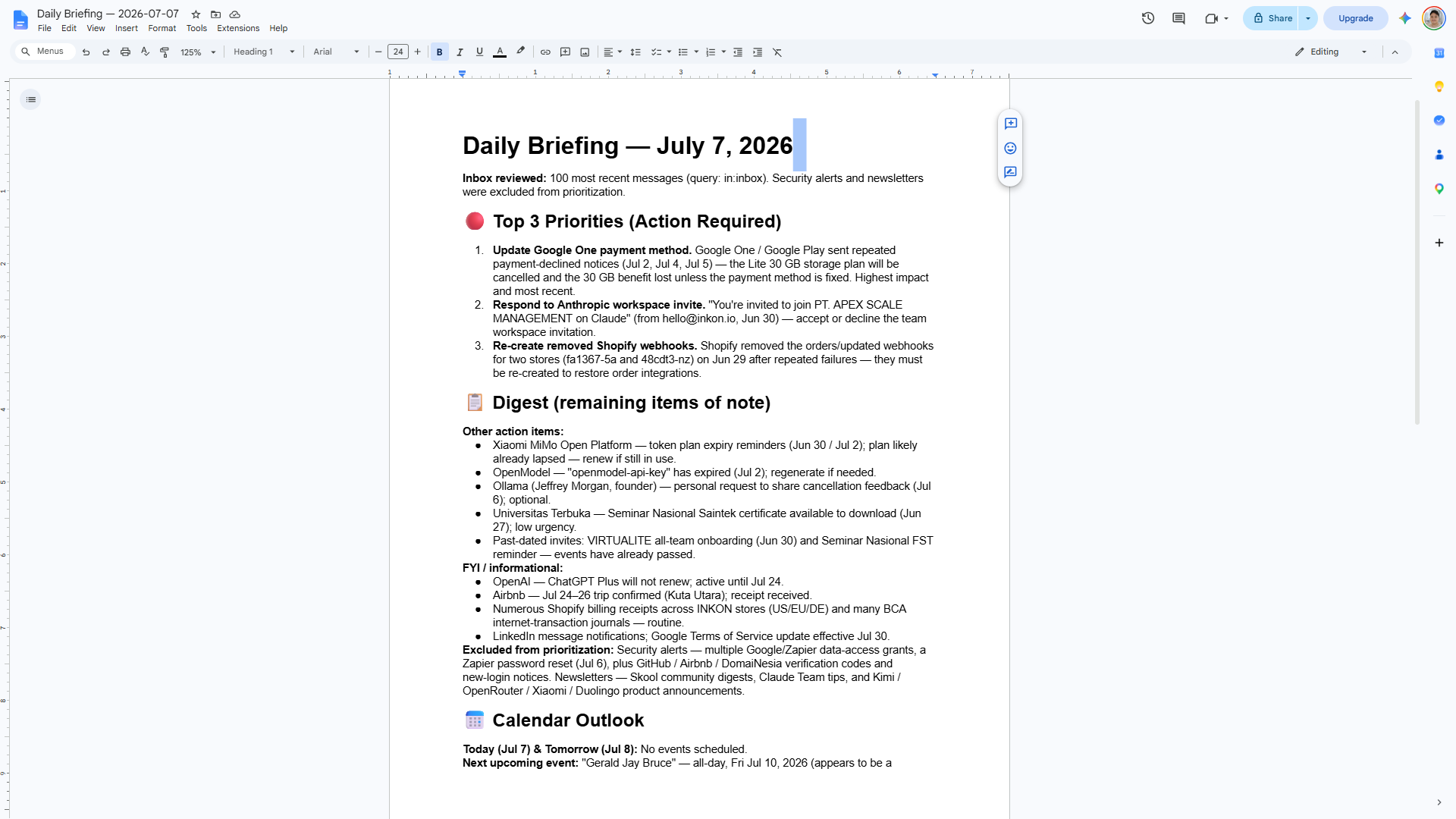Suggest edits from margin panel icon
The width and height of the screenshot is (1456, 819).
[1010, 173]
